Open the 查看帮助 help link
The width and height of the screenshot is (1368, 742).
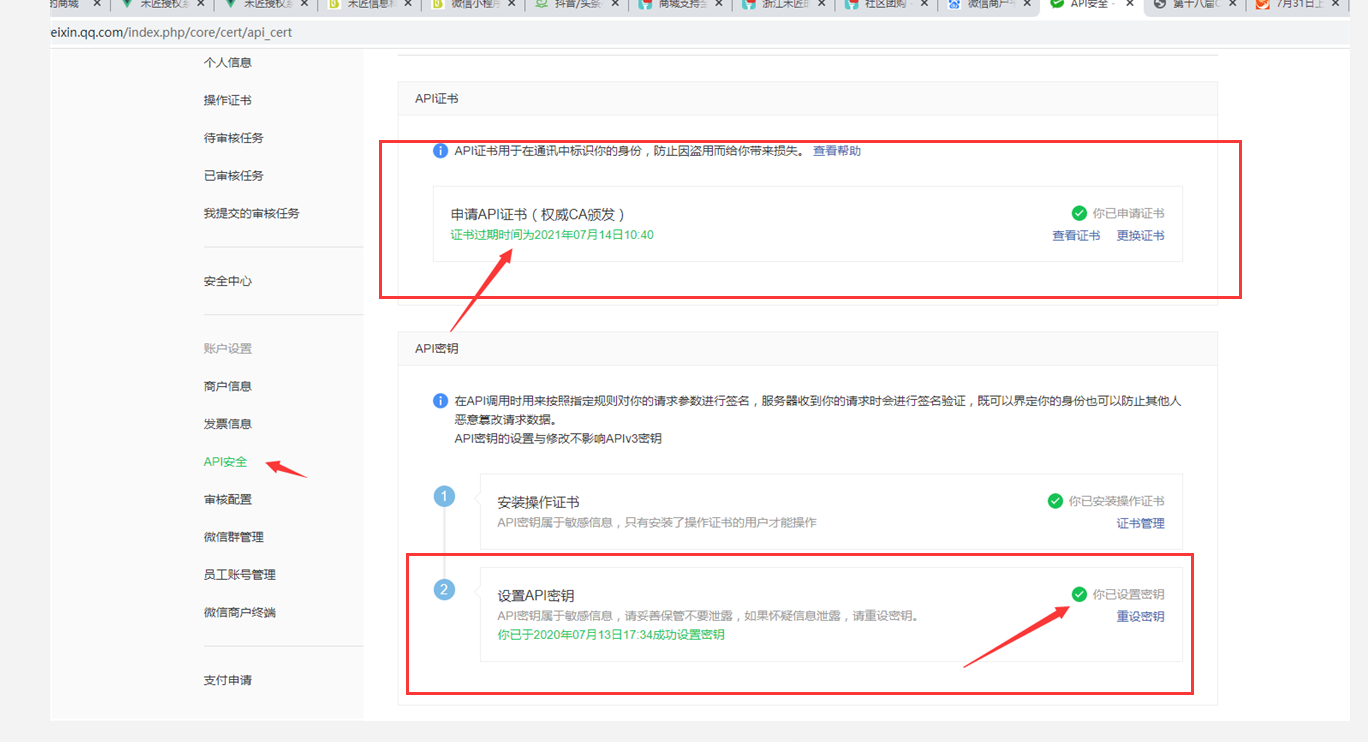[836, 151]
